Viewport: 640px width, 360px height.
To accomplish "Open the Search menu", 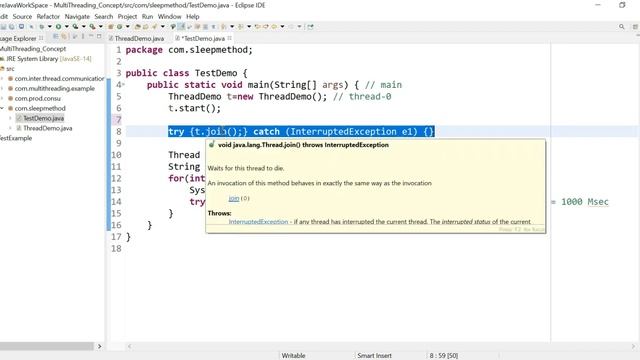I will [x=104, y=17].
